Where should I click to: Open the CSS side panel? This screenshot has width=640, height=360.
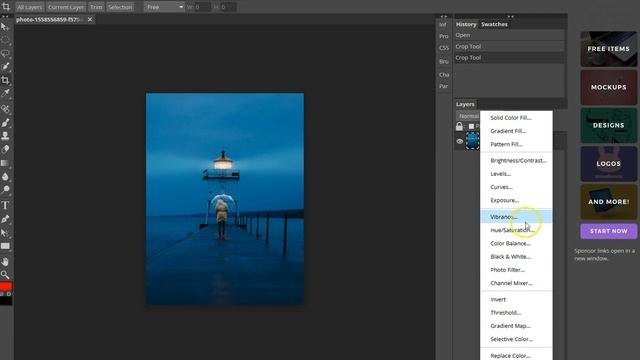coord(444,48)
